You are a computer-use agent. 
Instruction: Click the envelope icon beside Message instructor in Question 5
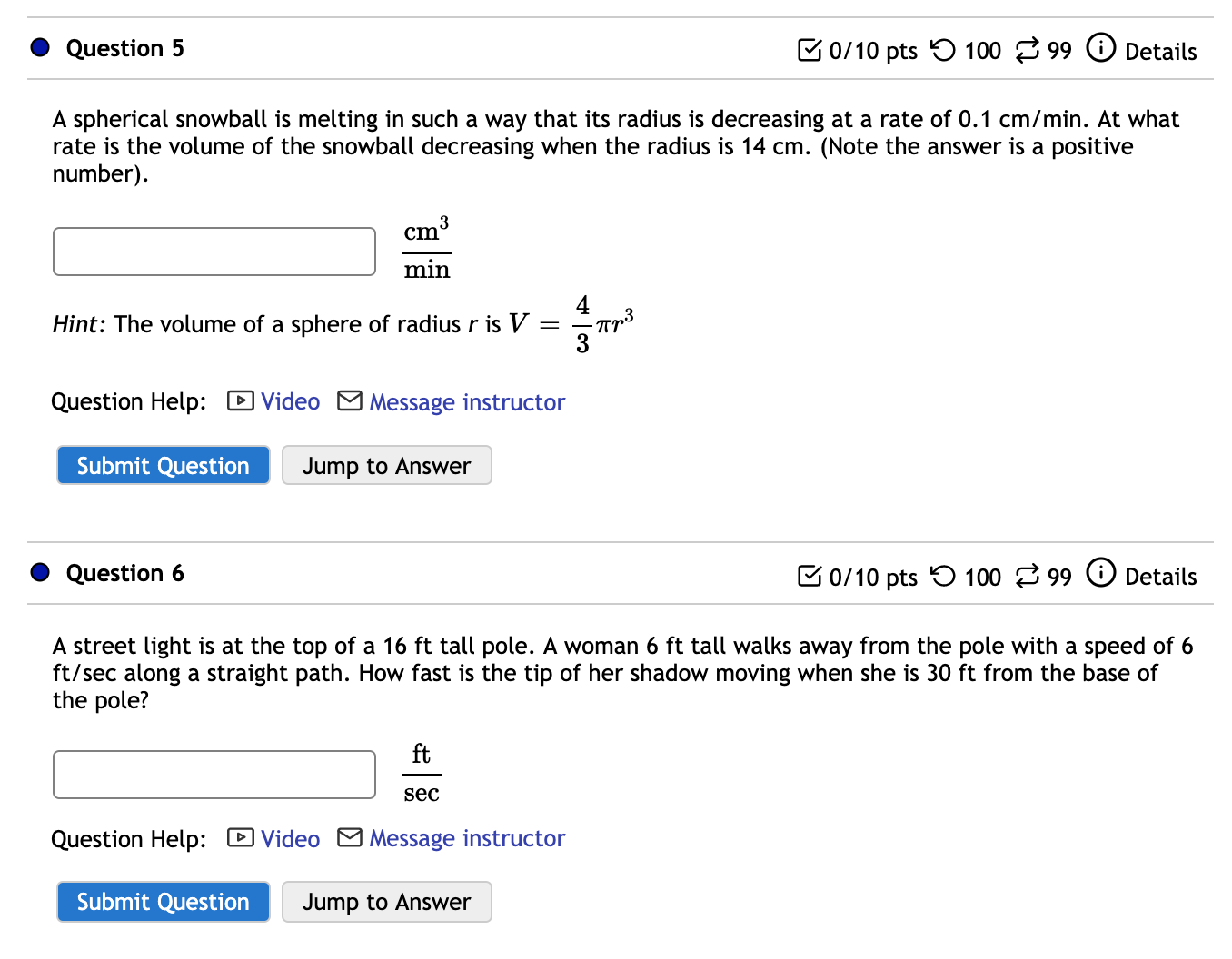(349, 400)
